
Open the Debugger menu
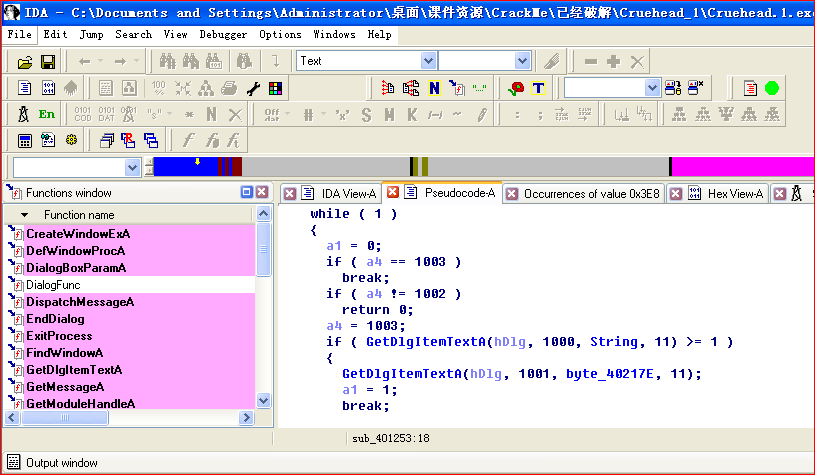224,34
